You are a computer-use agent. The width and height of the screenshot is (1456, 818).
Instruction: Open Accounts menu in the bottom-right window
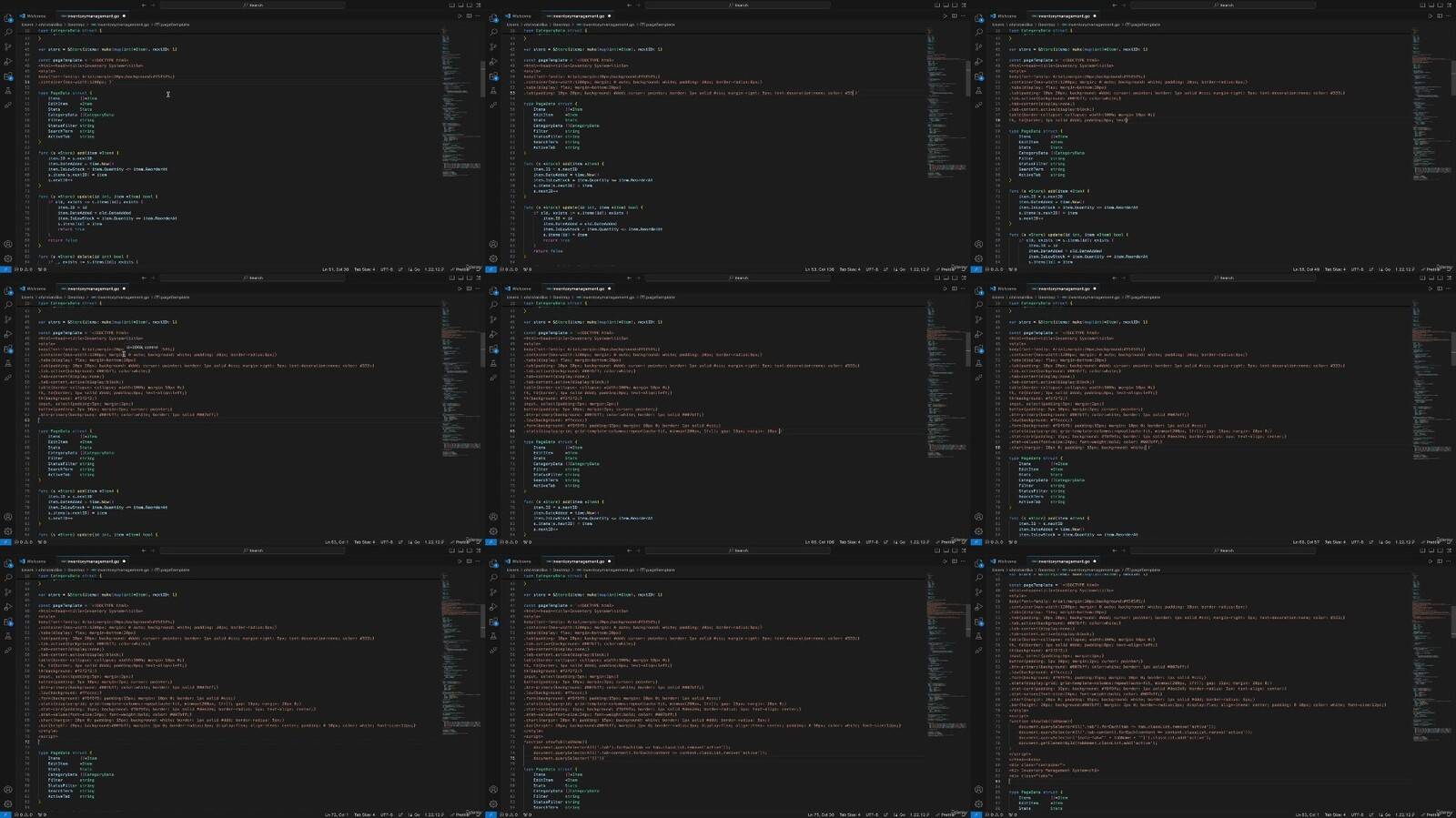pos(978,789)
